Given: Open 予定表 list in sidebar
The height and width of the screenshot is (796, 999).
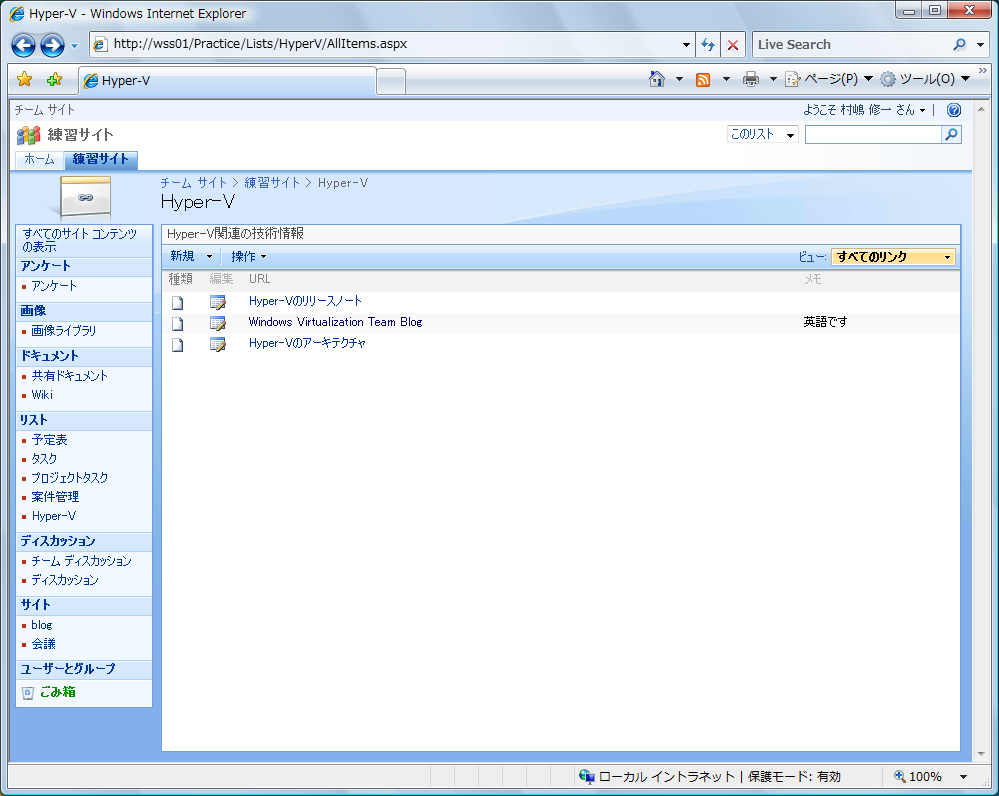Looking at the screenshot, I should point(49,440).
